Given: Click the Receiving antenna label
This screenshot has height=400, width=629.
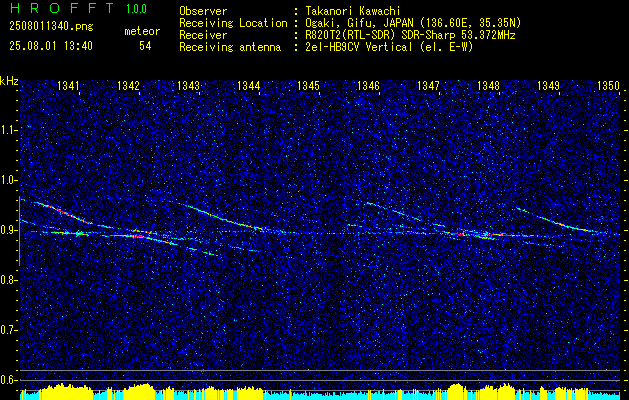Looking at the screenshot, I should point(230,47).
